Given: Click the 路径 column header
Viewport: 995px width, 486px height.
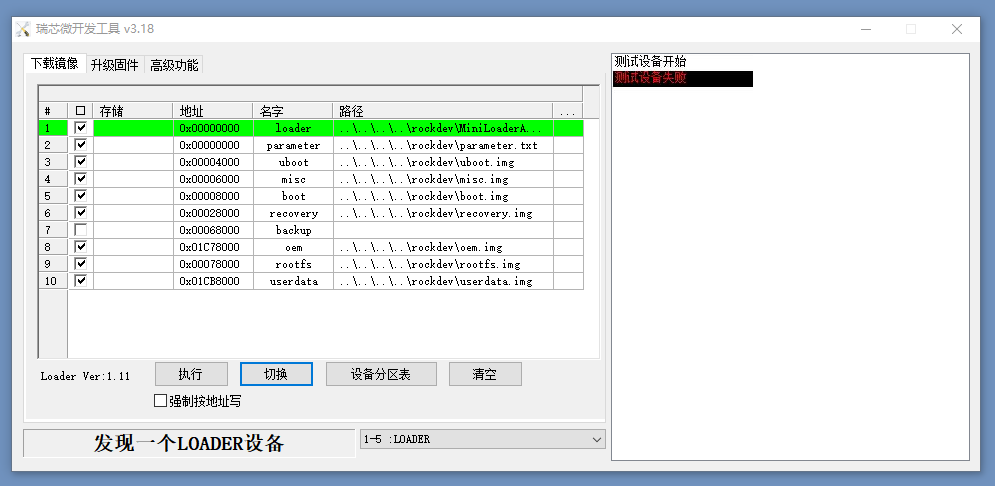Looking at the screenshot, I should (x=442, y=112).
